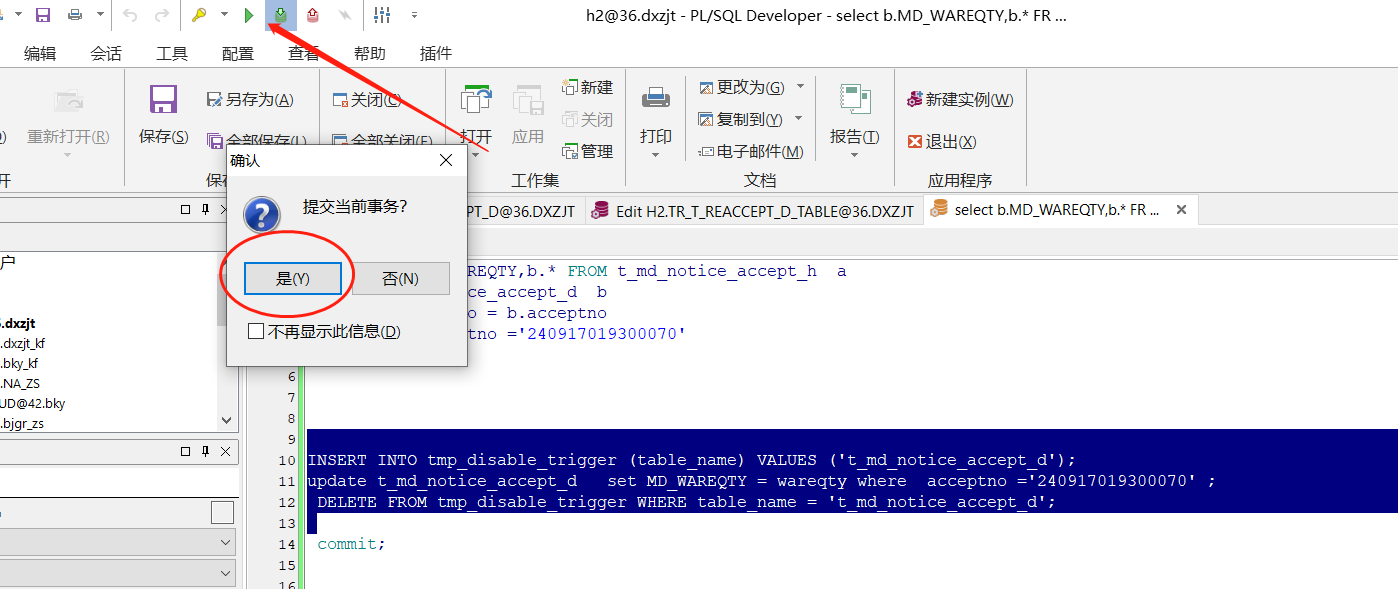
Task: Click 否(N) in the confirm dialog
Action: (x=401, y=279)
